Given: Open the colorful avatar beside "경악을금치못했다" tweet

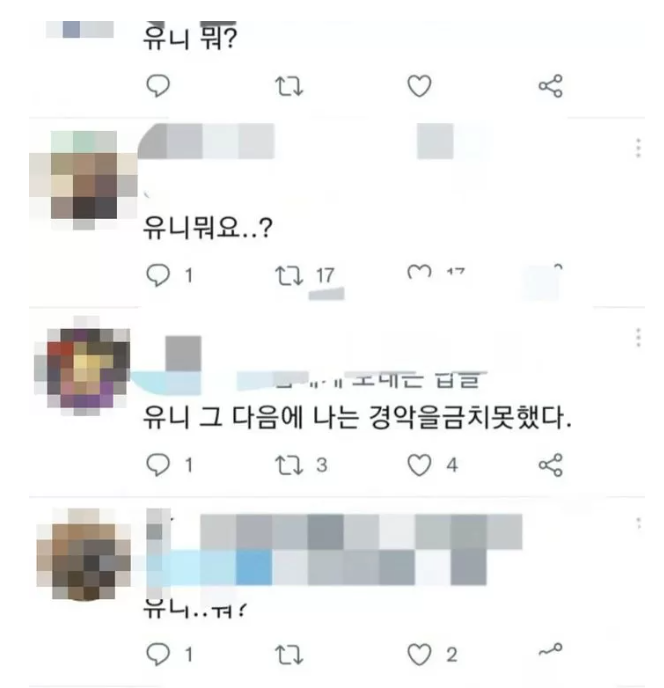Looking at the screenshot, I should [82, 366].
